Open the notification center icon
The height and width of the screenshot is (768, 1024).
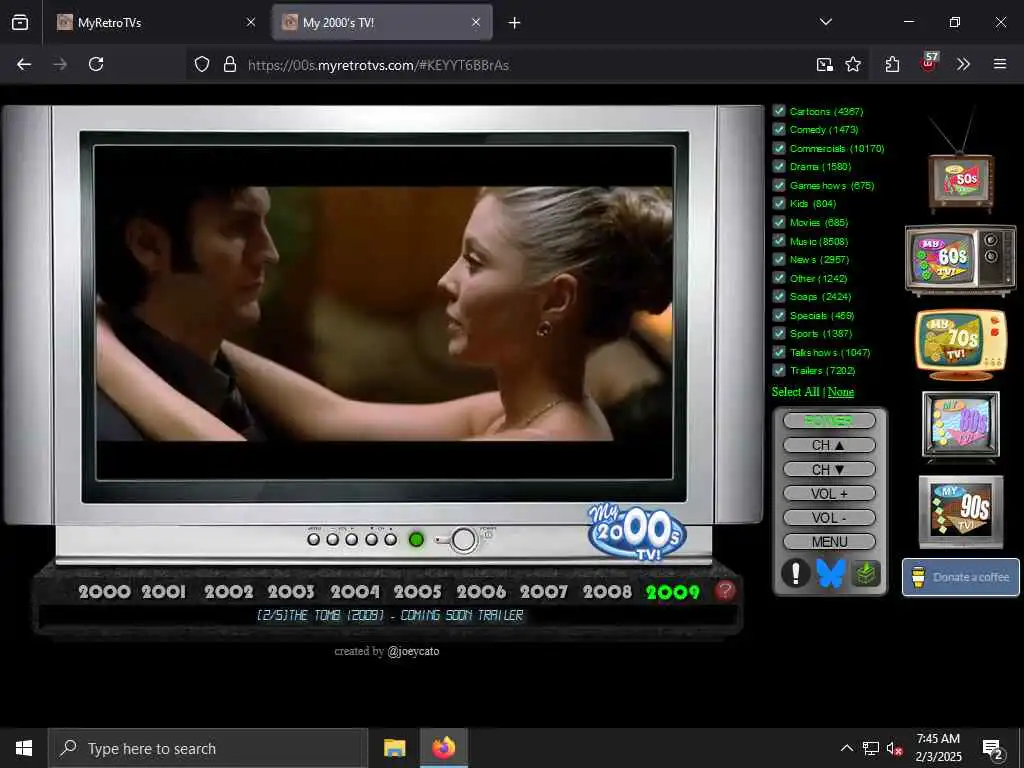click(x=993, y=749)
